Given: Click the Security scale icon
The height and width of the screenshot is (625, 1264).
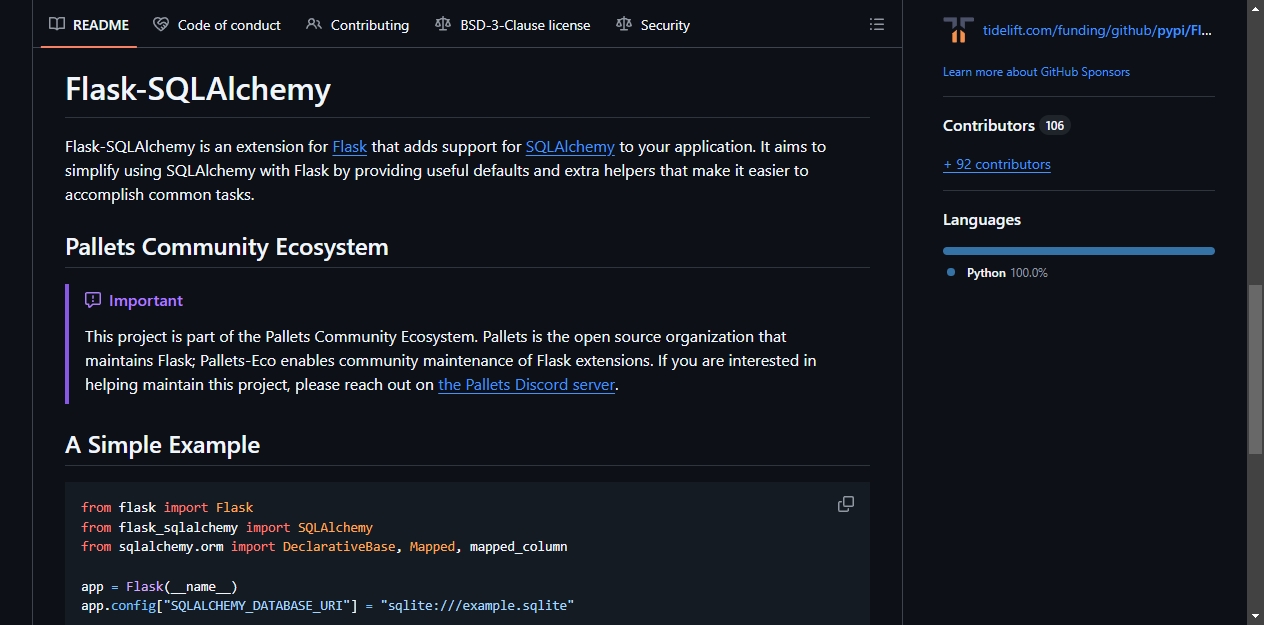Looking at the screenshot, I should click(624, 25).
